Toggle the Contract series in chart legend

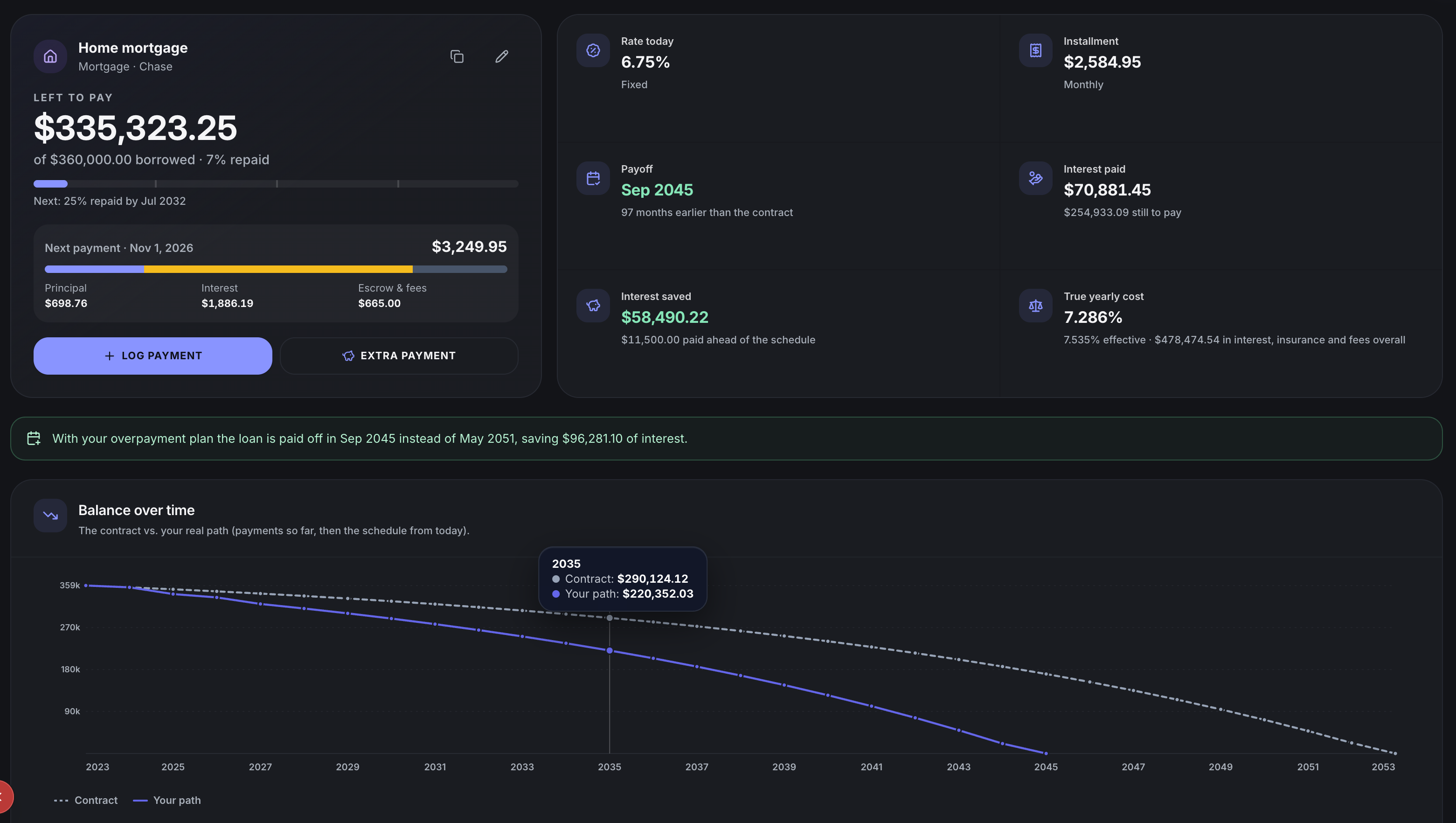coord(85,801)
